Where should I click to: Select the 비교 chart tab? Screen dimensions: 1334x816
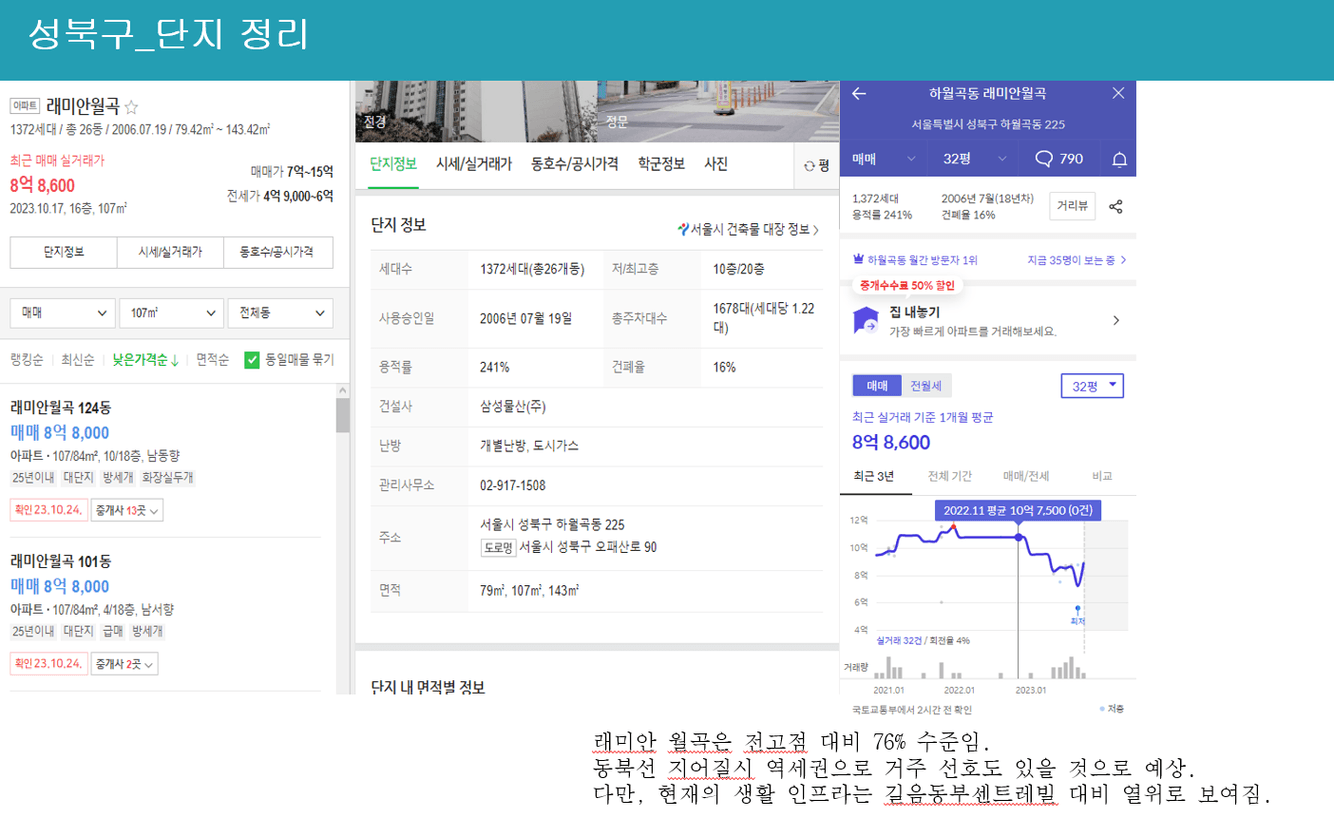click(x=1102, y=476)
